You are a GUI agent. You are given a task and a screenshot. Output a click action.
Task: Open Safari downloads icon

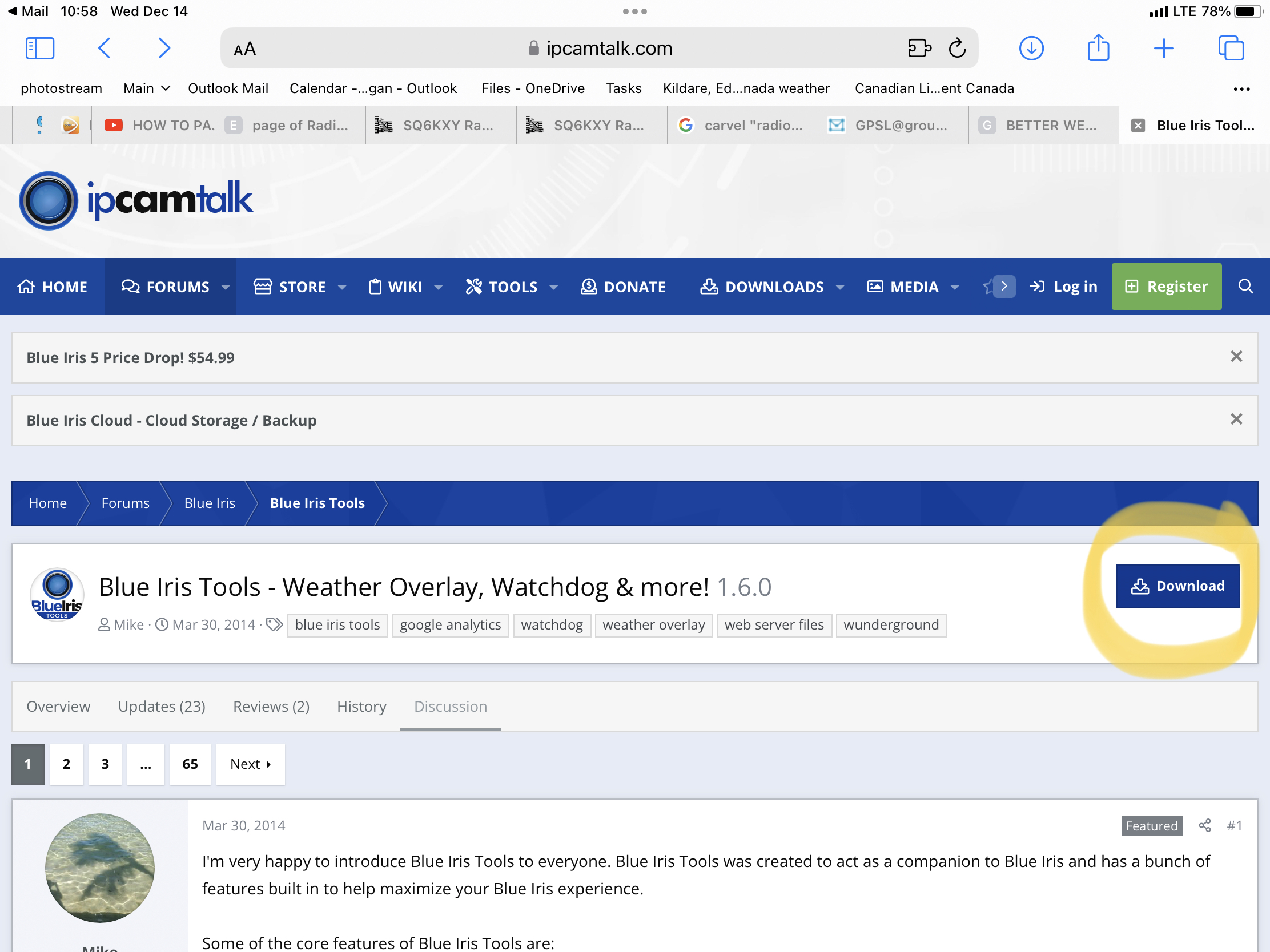point(1031,48)
